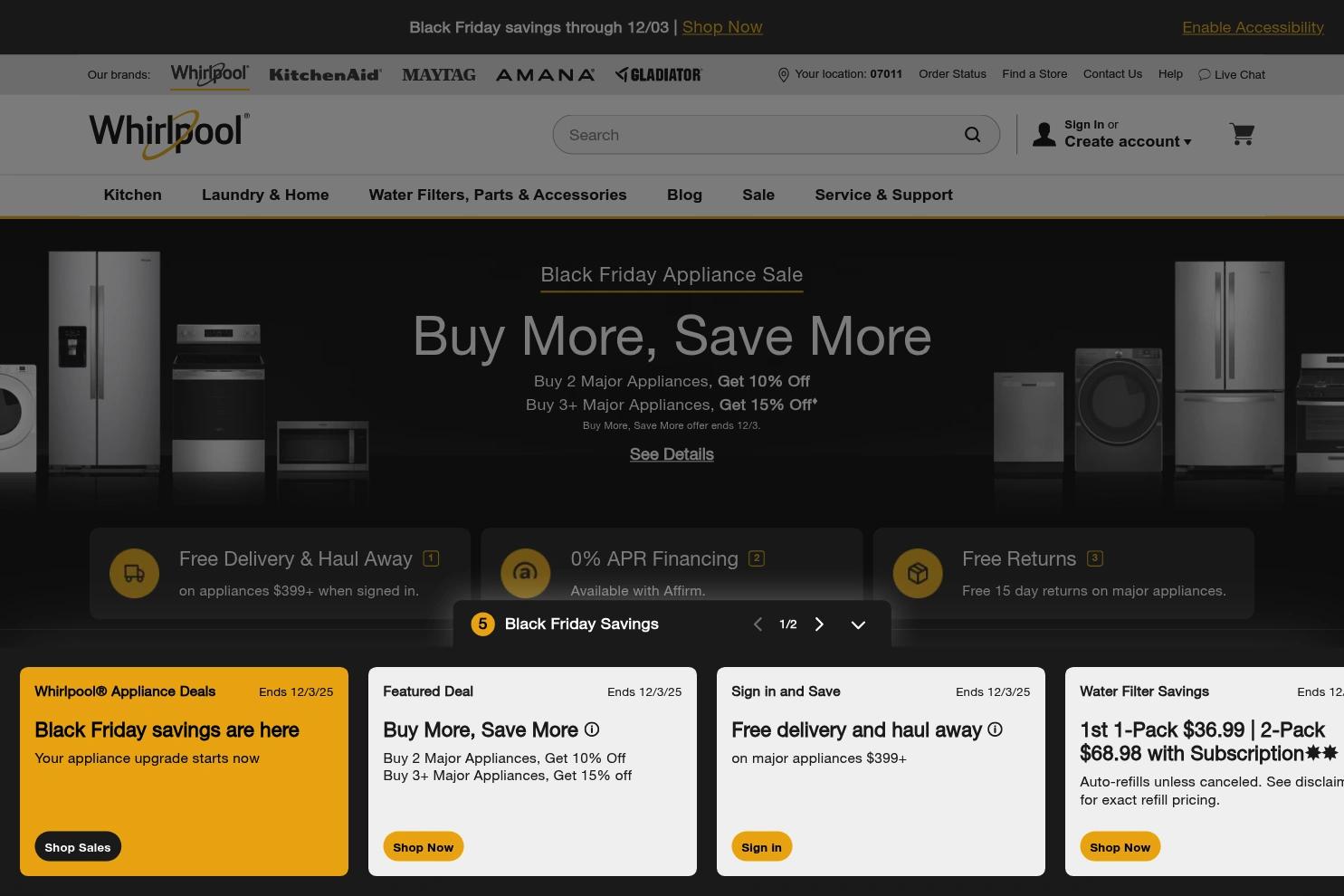
Task: Open the Amana brand logo link
Action: tap(546, 75)
